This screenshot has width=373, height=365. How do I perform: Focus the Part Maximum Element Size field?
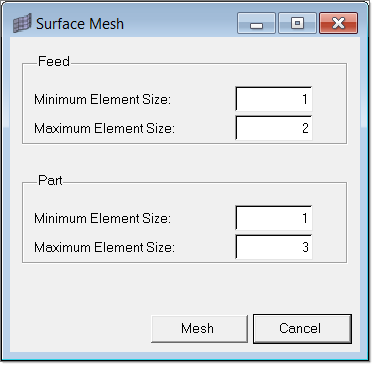[274, 247]
